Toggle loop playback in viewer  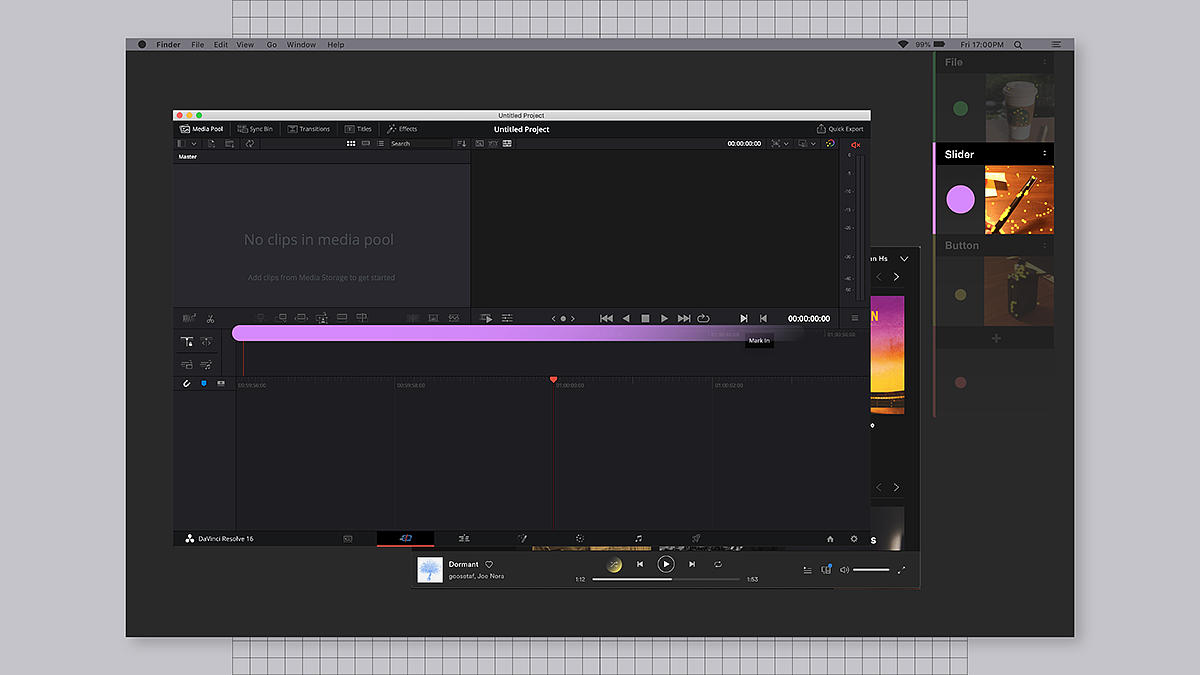click(703, 318)
